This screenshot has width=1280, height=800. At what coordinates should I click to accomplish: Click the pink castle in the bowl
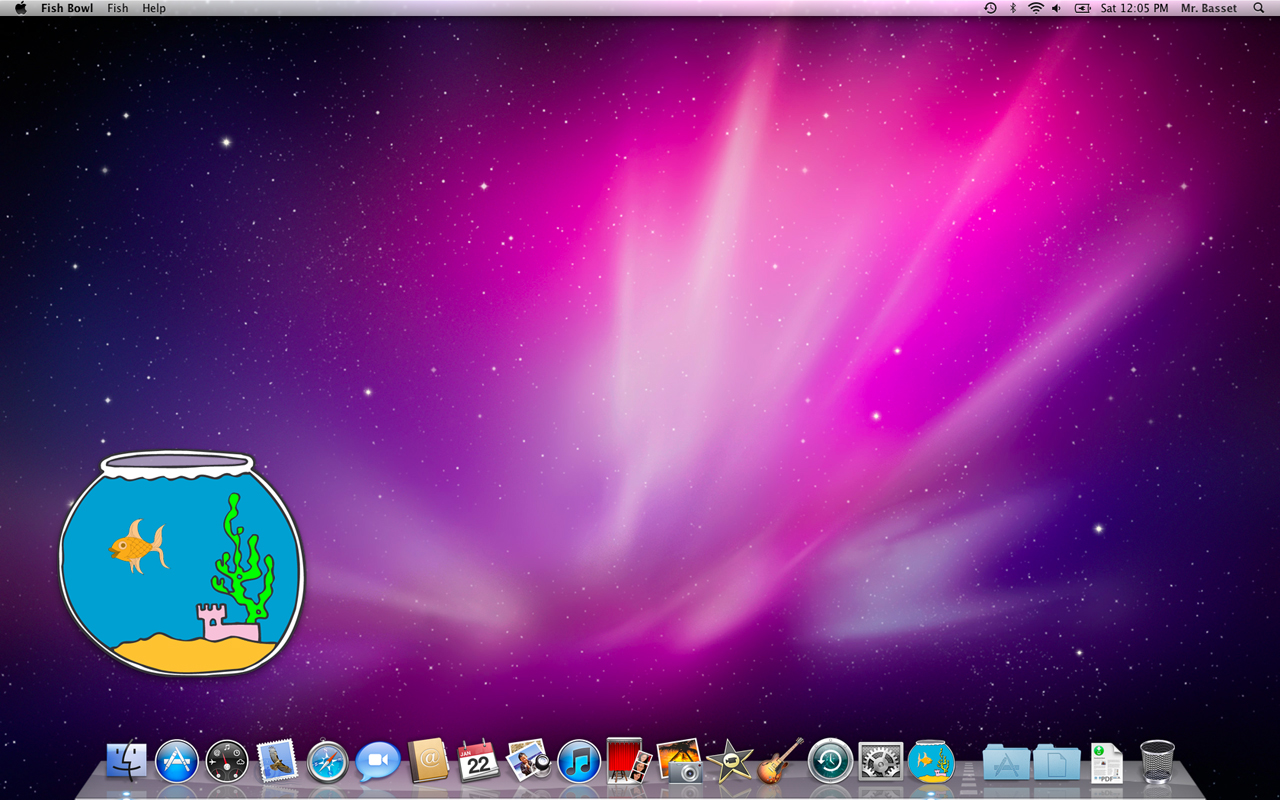pos(228,622)
